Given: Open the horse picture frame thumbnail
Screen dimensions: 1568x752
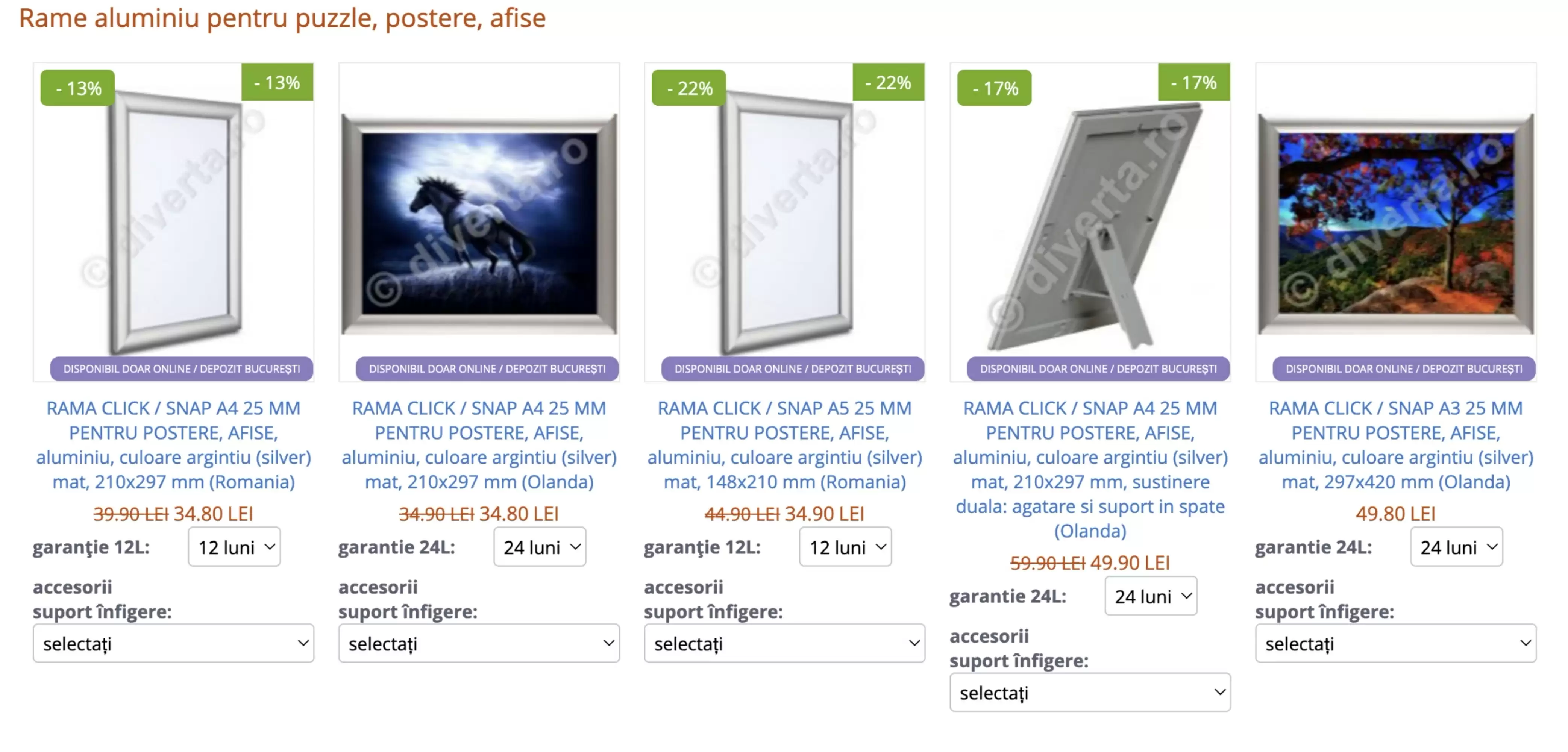Looking at the screenshot, I should click(x=479, y=223).
